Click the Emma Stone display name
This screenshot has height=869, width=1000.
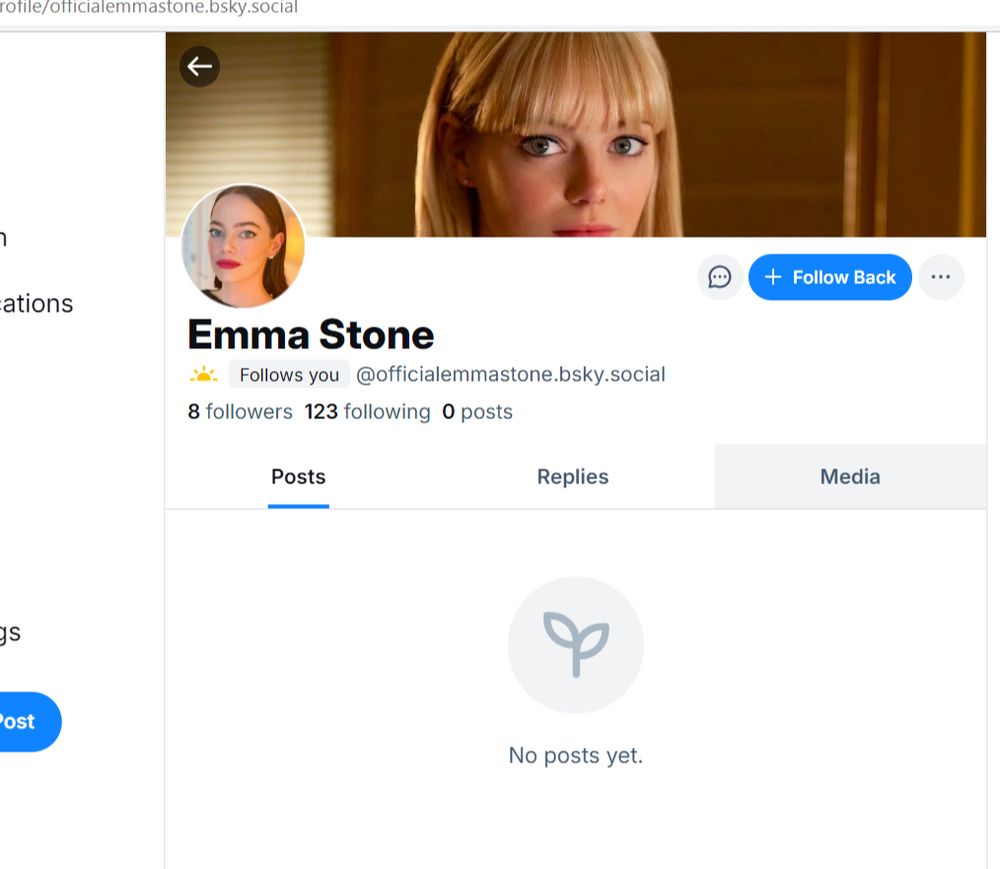point(311,334)
